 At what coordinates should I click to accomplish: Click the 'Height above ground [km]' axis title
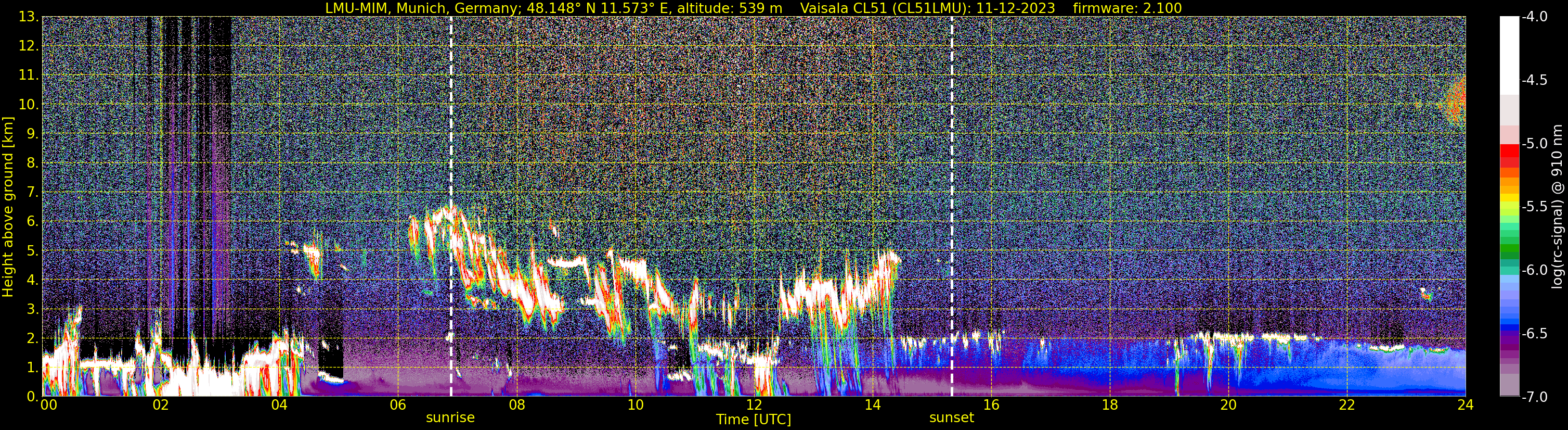tap(8, 207)
